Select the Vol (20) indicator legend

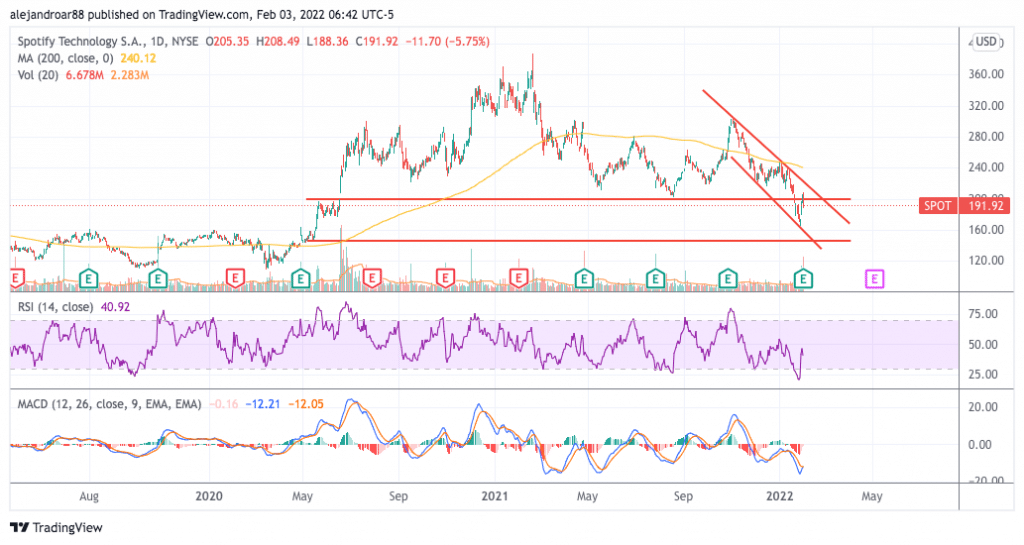[38, 75]
